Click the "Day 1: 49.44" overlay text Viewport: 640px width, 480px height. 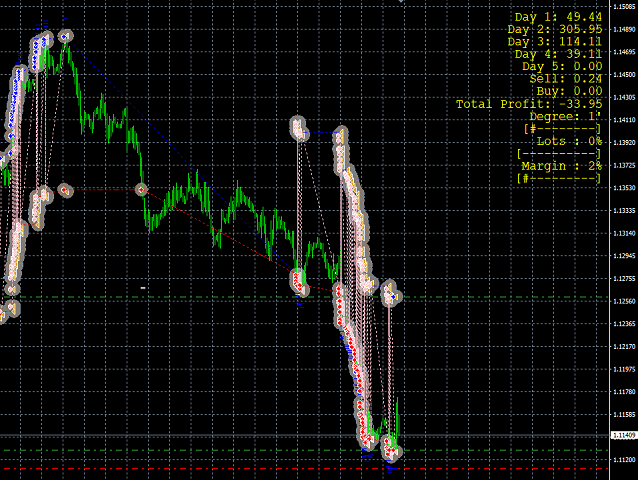(x=558, y=17)
